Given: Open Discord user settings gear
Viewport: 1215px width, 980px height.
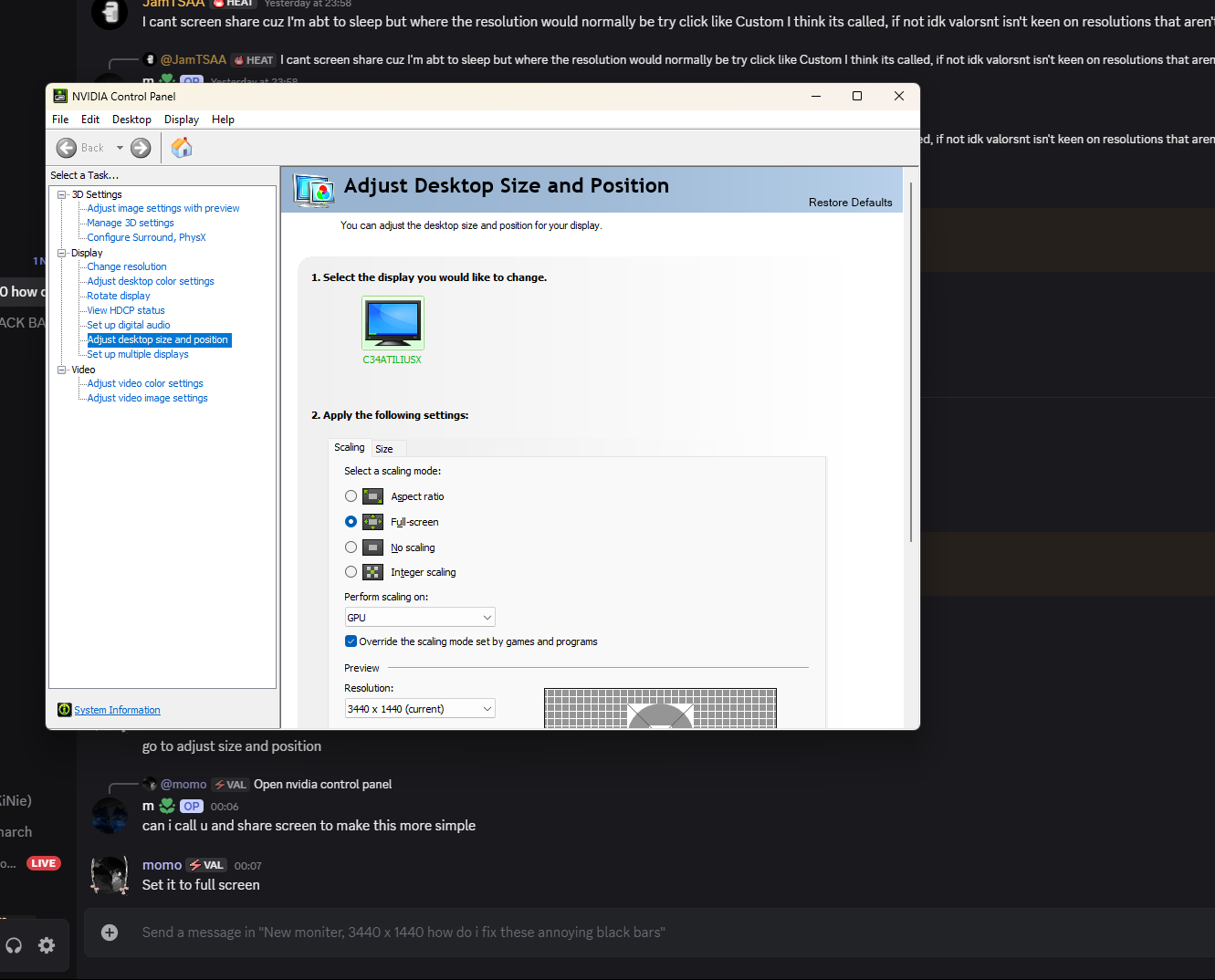Looking at the screenshot, I should click(46, 944).
